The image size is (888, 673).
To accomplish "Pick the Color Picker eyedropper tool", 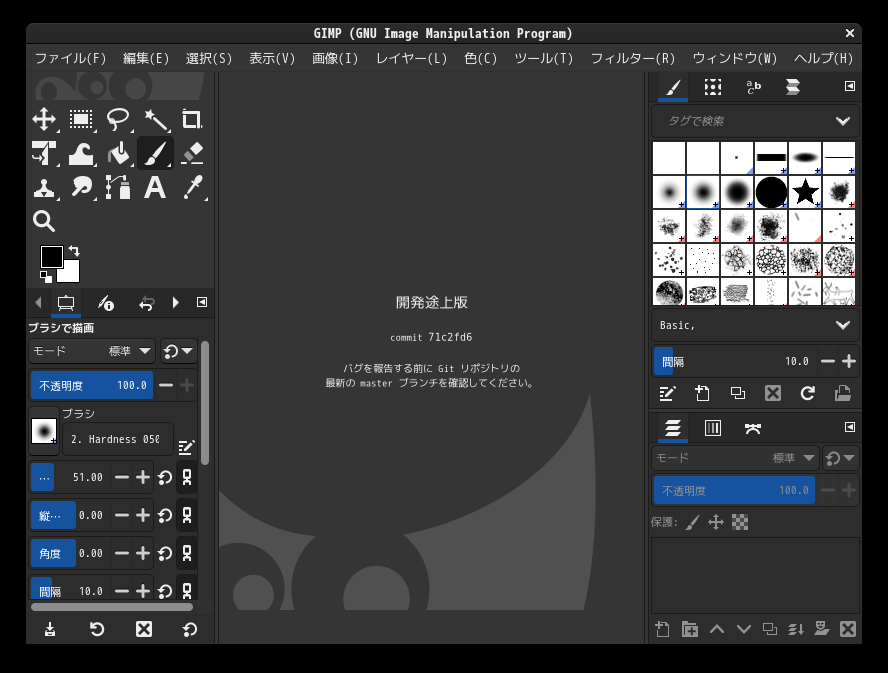I will click(x=192, y=187).
